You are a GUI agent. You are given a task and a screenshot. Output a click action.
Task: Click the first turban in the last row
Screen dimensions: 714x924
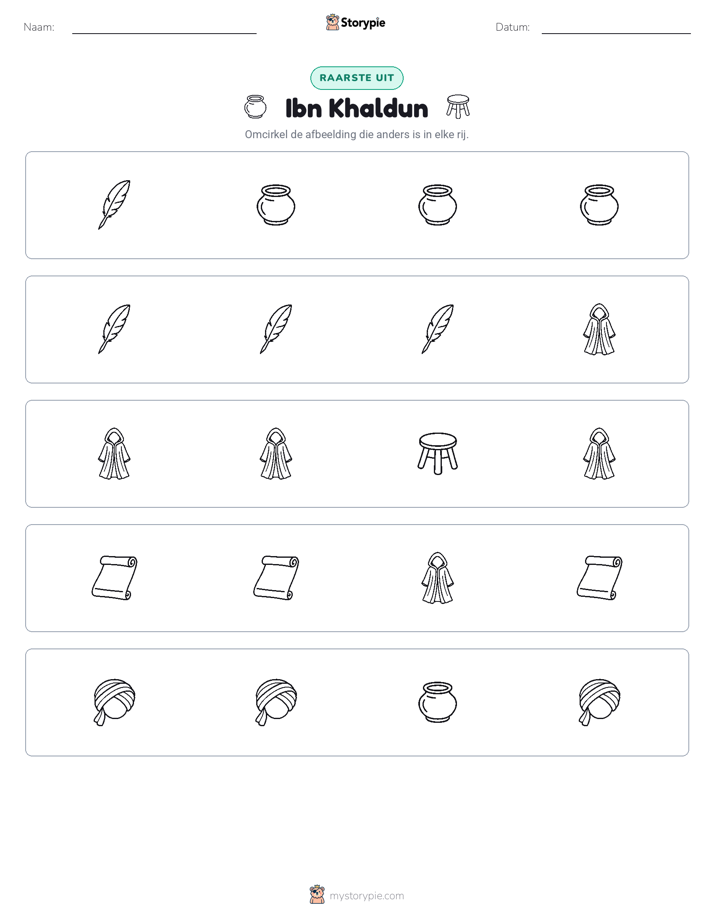click(x=114, y=702)
